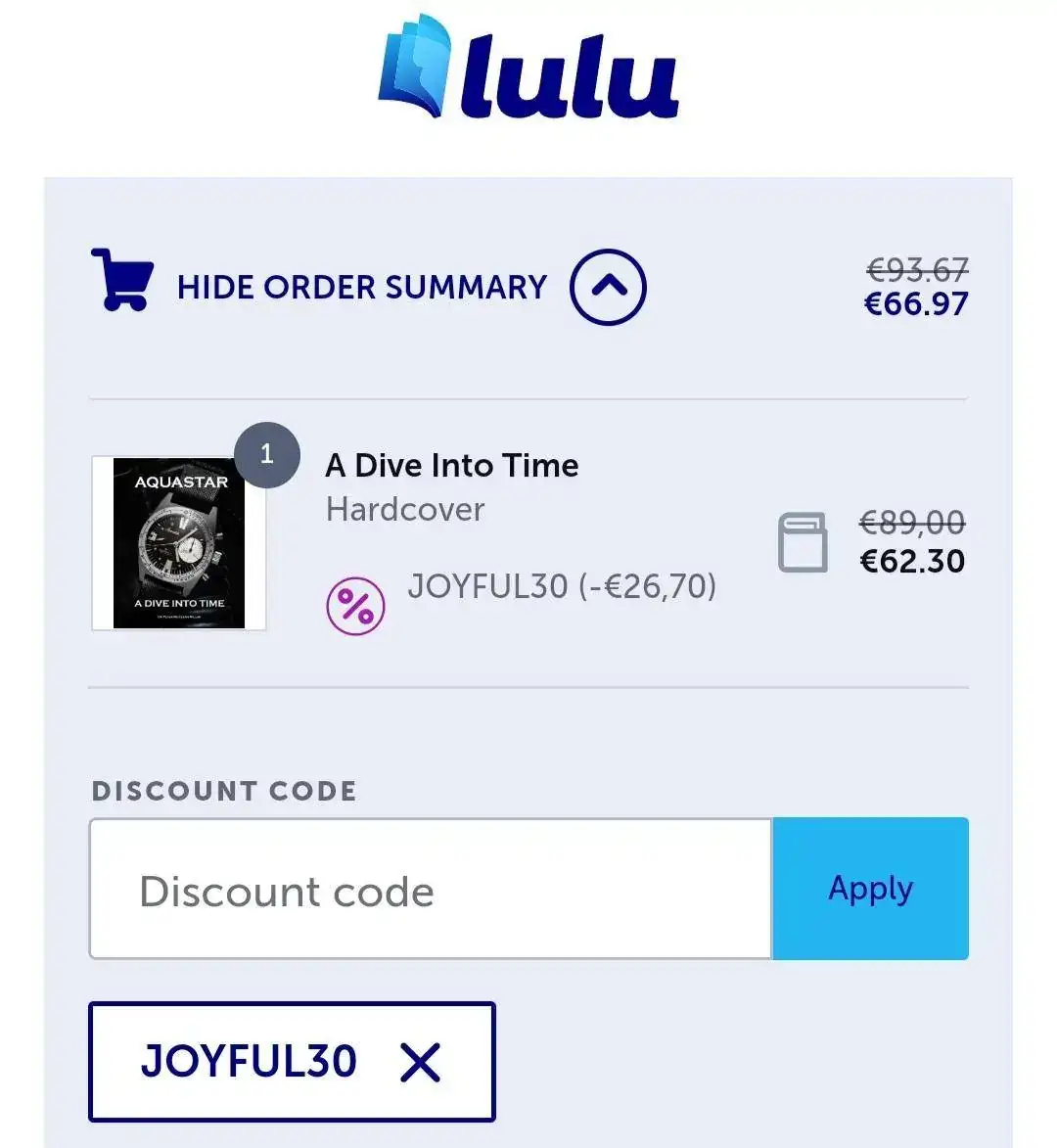Apply the discount code
1057x1148 pixels.
tap(870, 889)
